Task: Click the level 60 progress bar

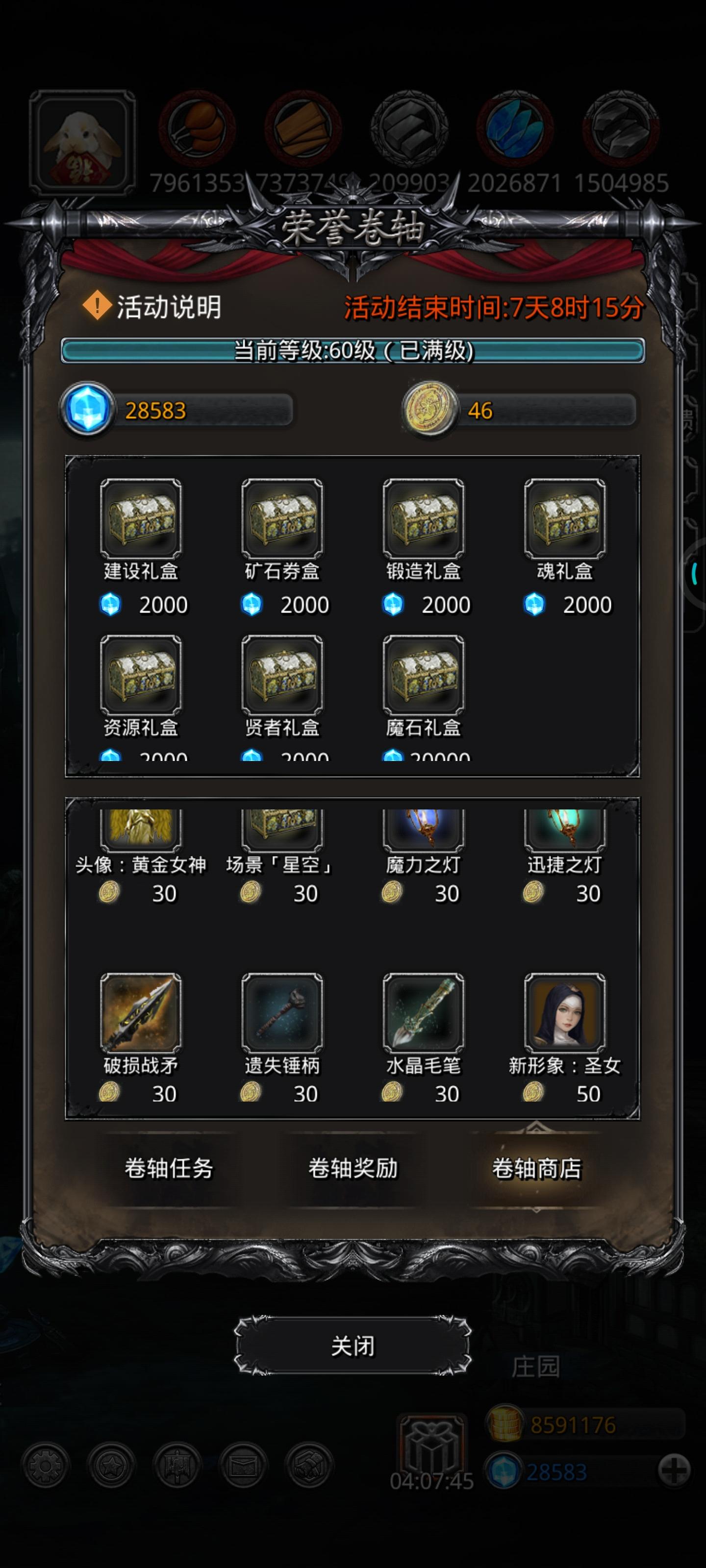Action: click(x=353, y=351)
